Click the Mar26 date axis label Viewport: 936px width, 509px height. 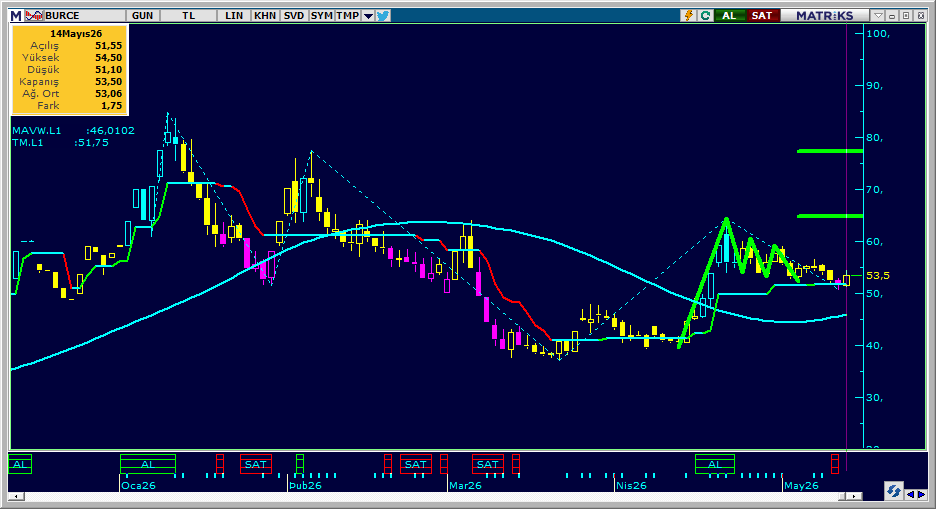(466, 485)
